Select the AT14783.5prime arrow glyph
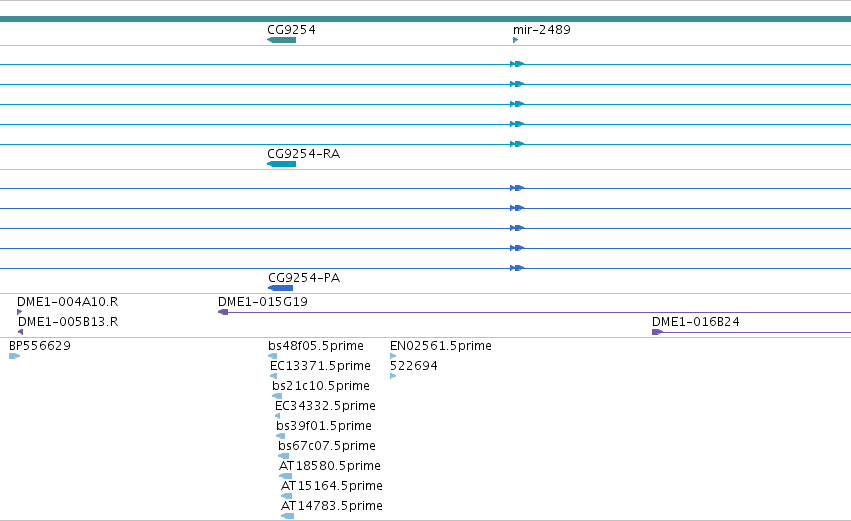 288,517
